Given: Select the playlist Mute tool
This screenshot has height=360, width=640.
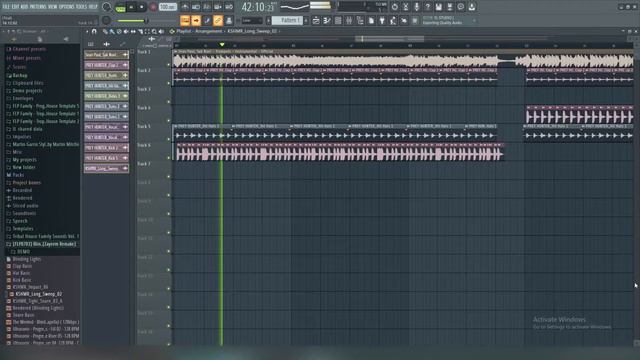Looking at the screenshot, I should (x=126, y=31).
